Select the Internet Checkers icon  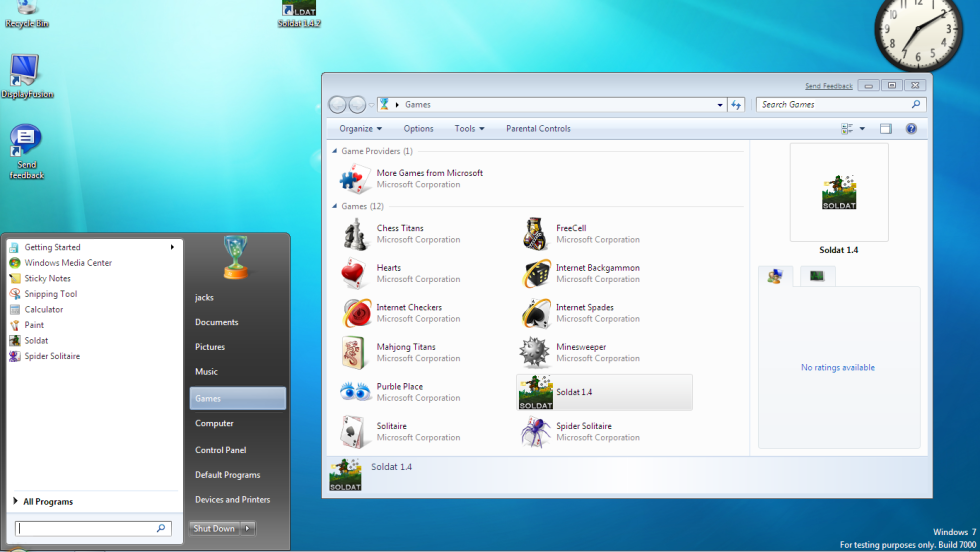click(356, 313)
